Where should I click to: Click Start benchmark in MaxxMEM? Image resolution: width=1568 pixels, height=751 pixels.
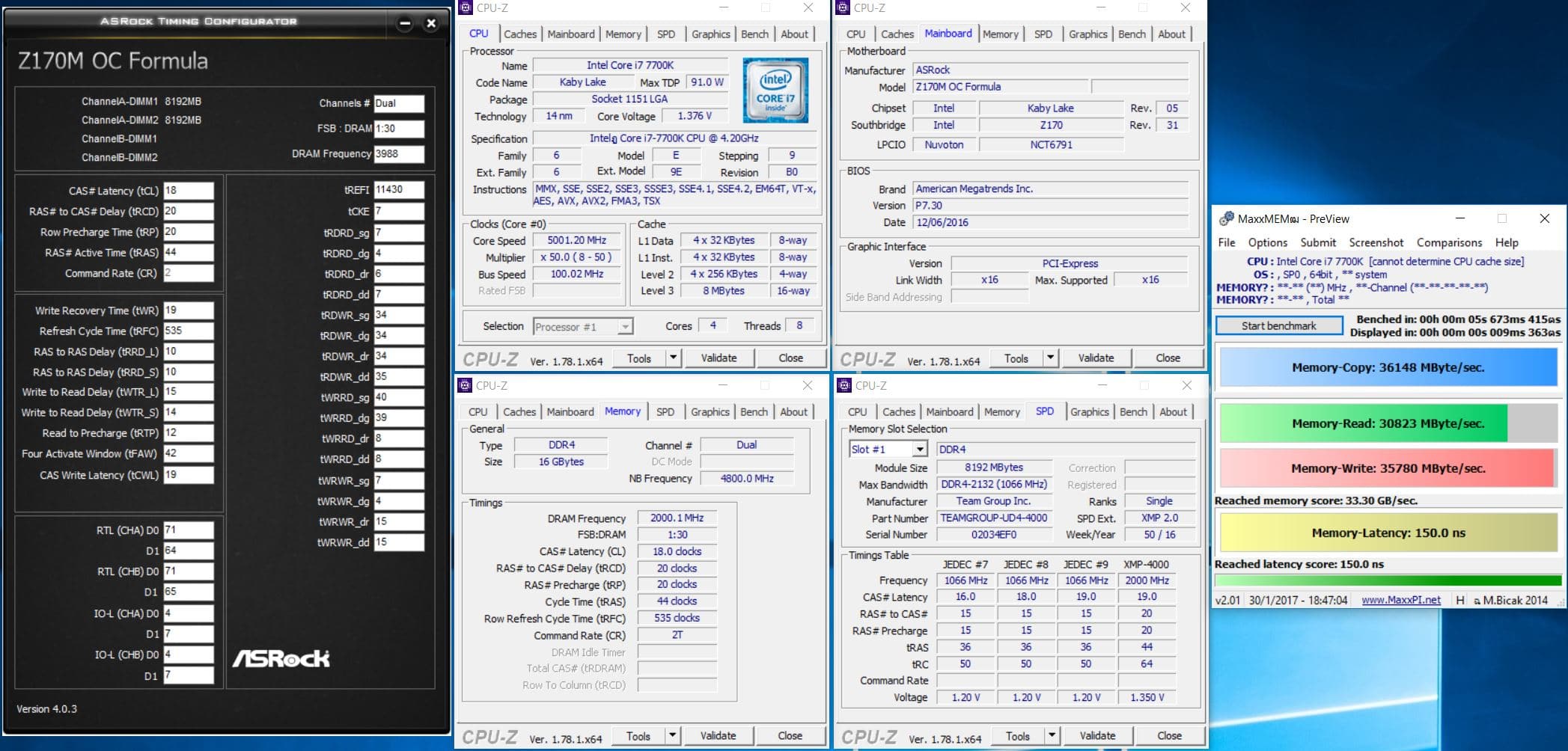[1278, 326]
